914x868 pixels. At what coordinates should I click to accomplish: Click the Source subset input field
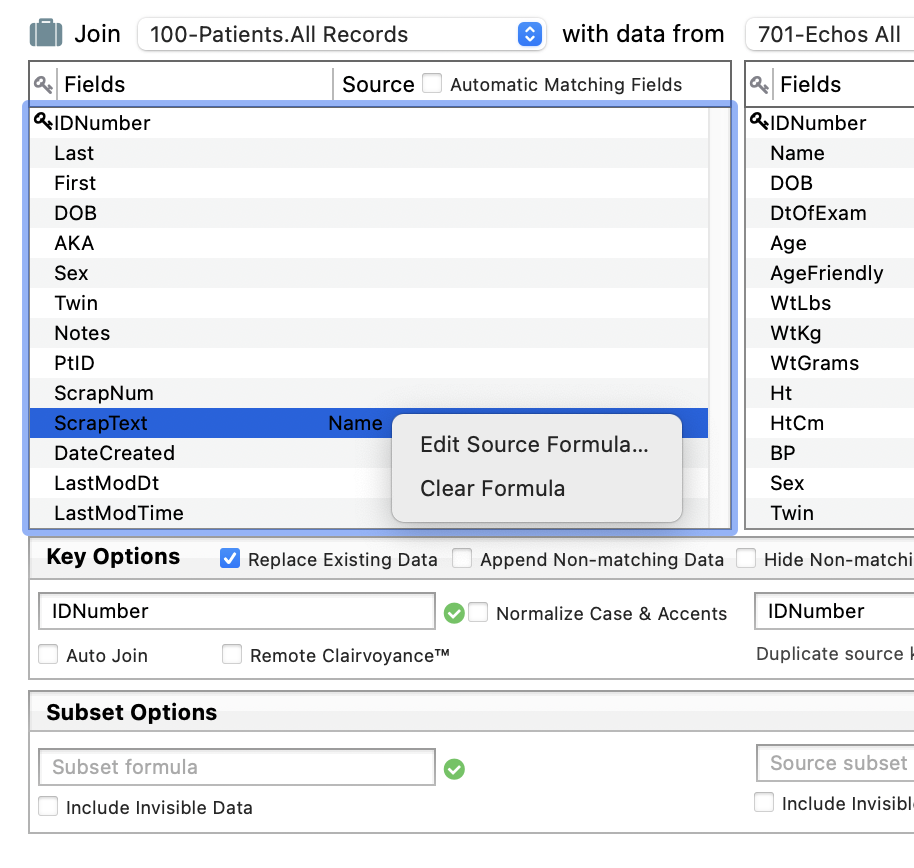[836, 763]
